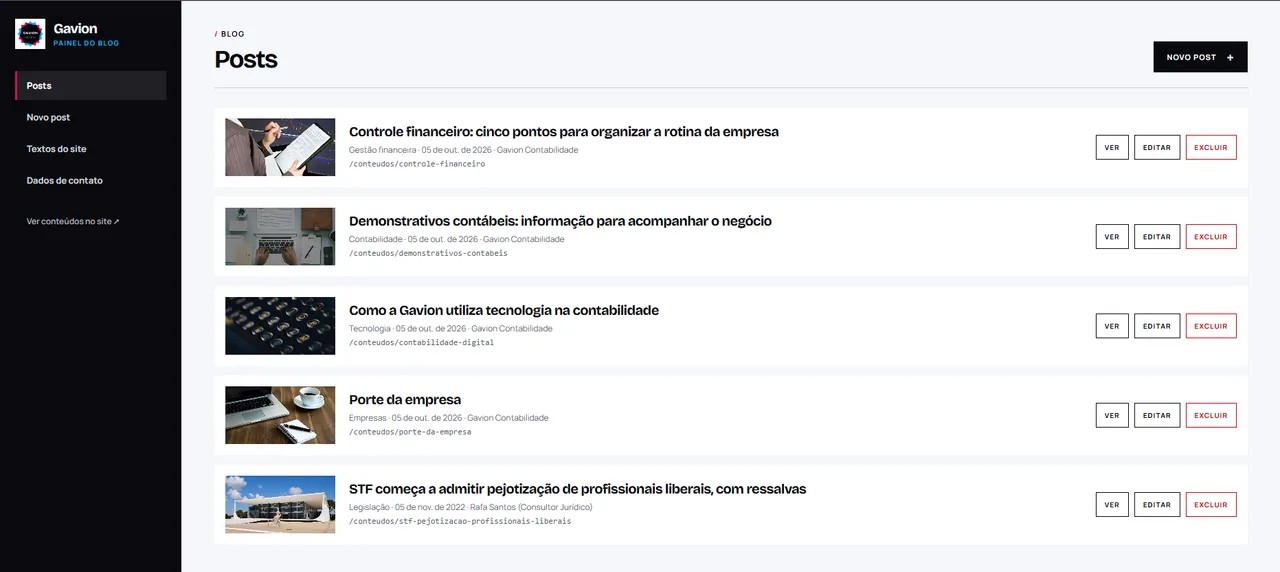
Task: Click the Porte da empresa thumbnail
Action: click(x=280, y=415)
